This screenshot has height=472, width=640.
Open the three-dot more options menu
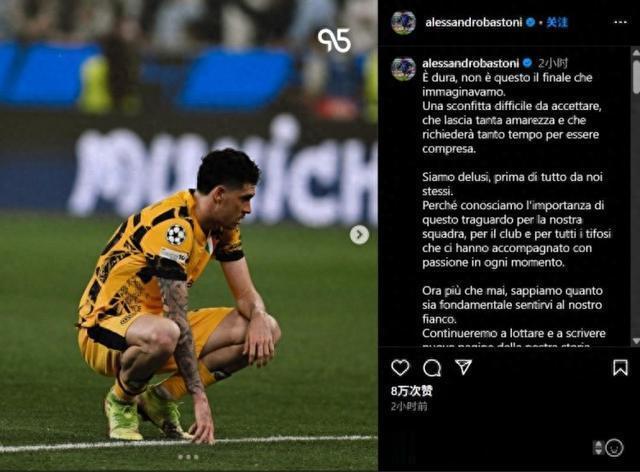pos(620,22)
